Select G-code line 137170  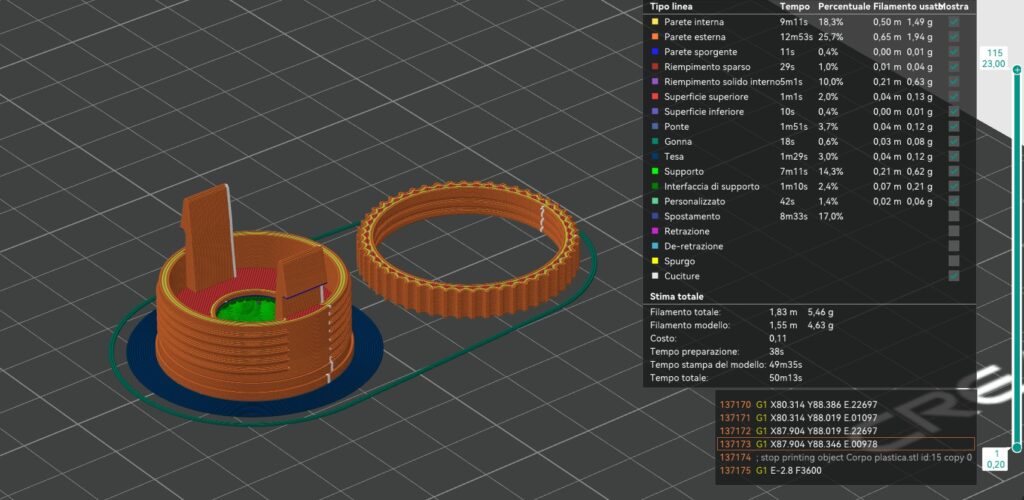click(846, 403)
